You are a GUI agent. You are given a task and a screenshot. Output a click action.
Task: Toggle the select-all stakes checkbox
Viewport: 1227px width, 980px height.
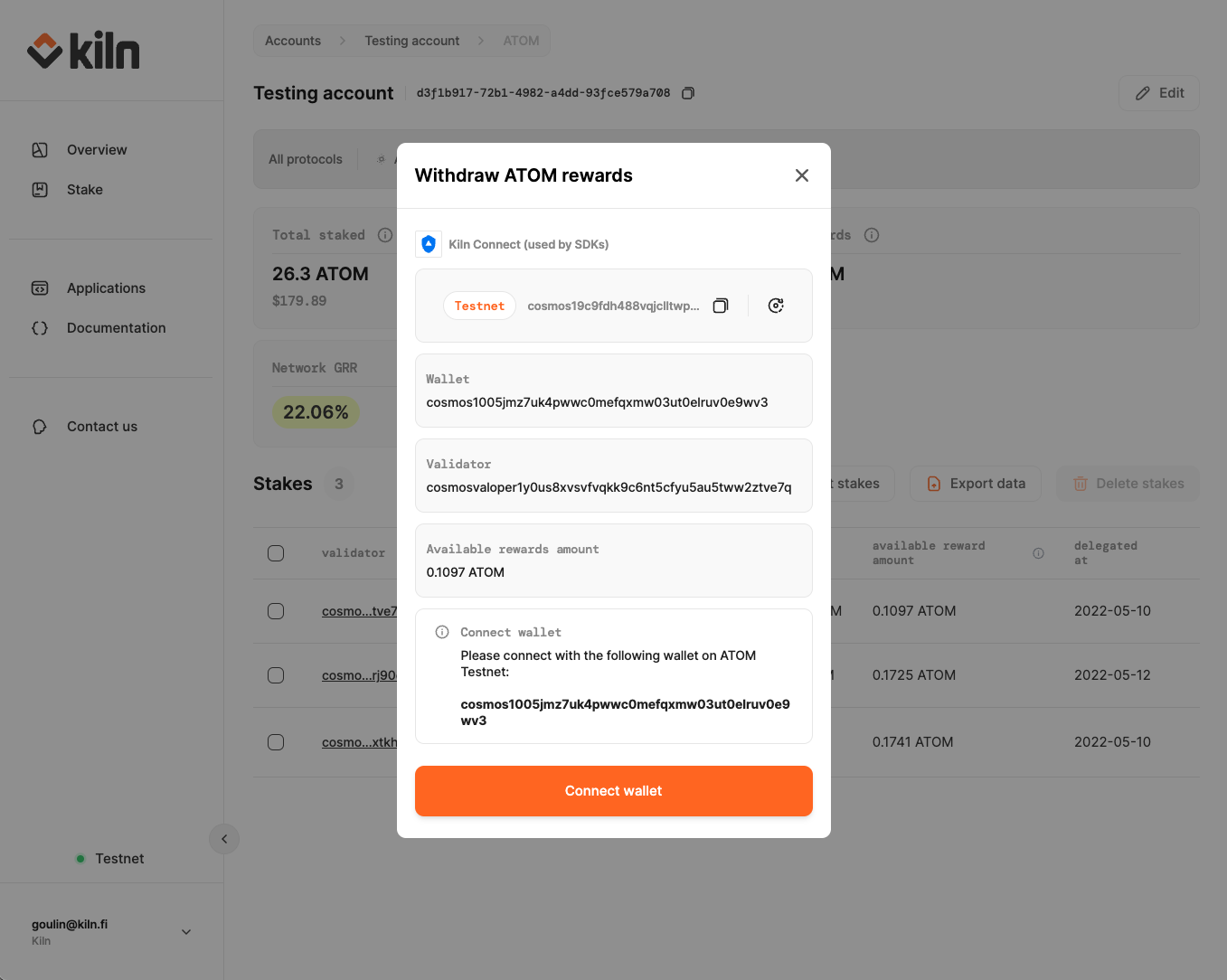coord(276,553)
